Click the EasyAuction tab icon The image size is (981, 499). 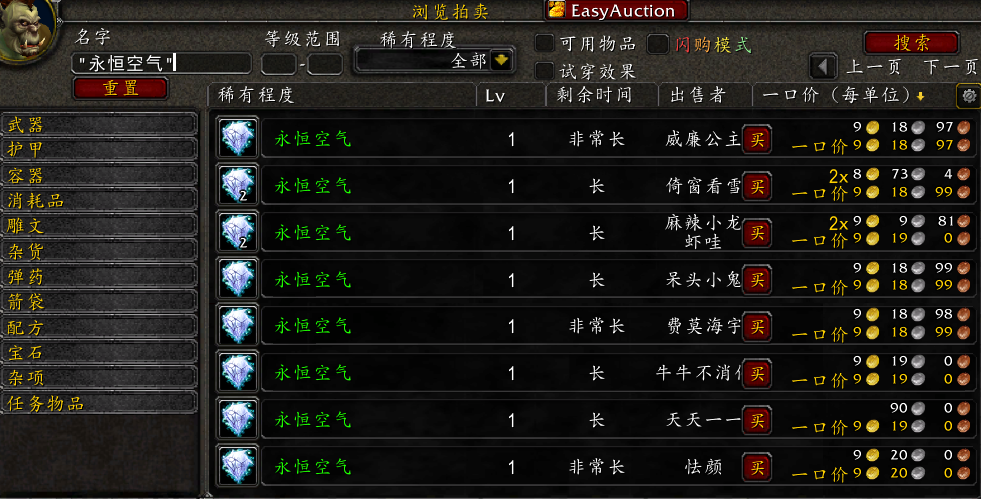(x=556, y=9)
